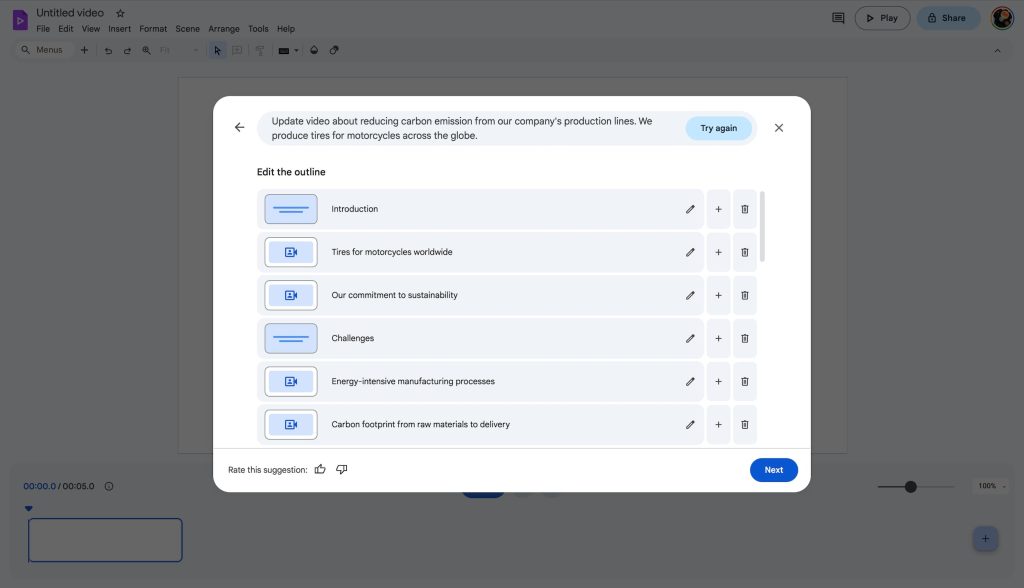This screenshot has height=588, width=1024.
Task: Open the comments history icon
Action: click(838, 18)
